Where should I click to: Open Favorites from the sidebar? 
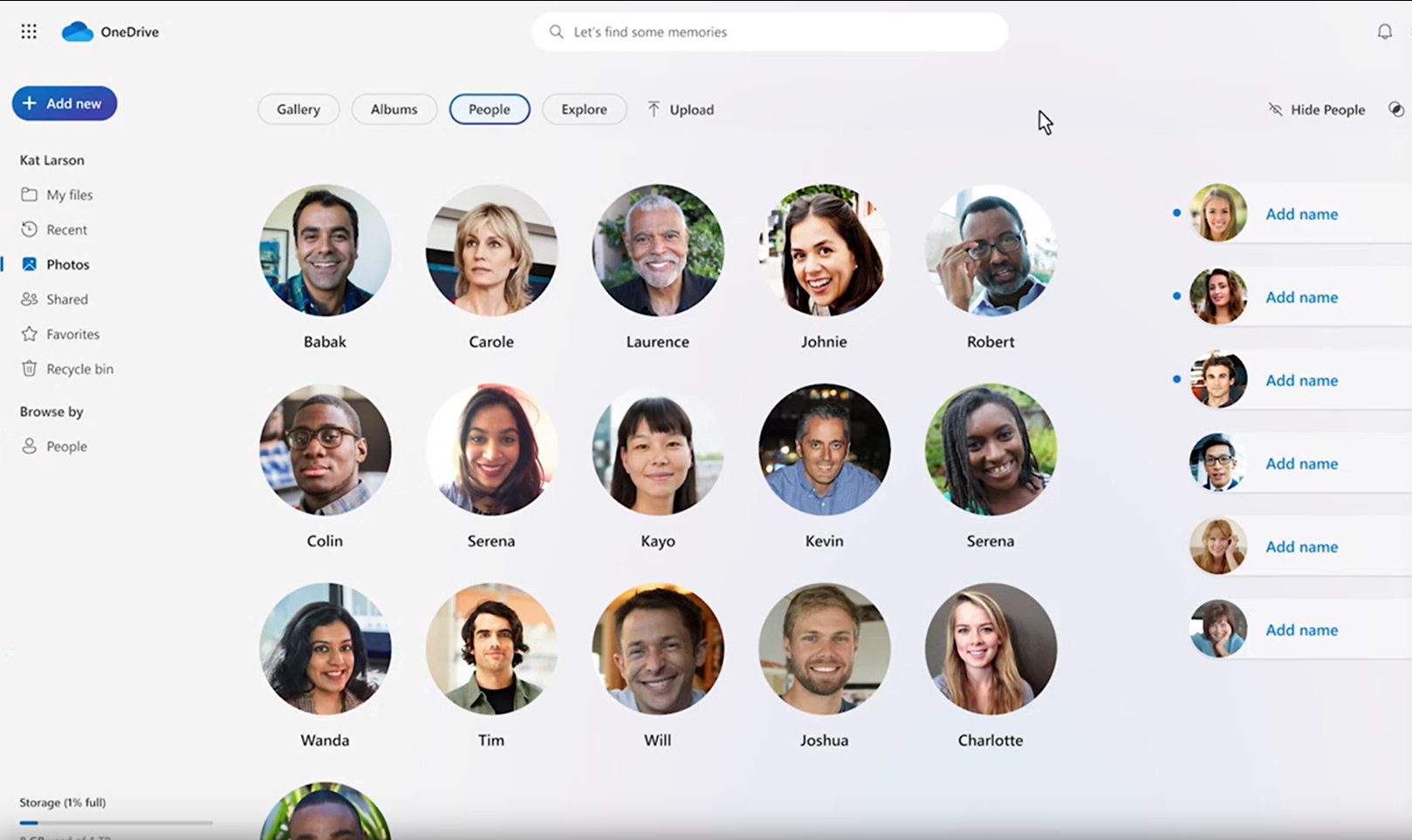coord(60,334)
